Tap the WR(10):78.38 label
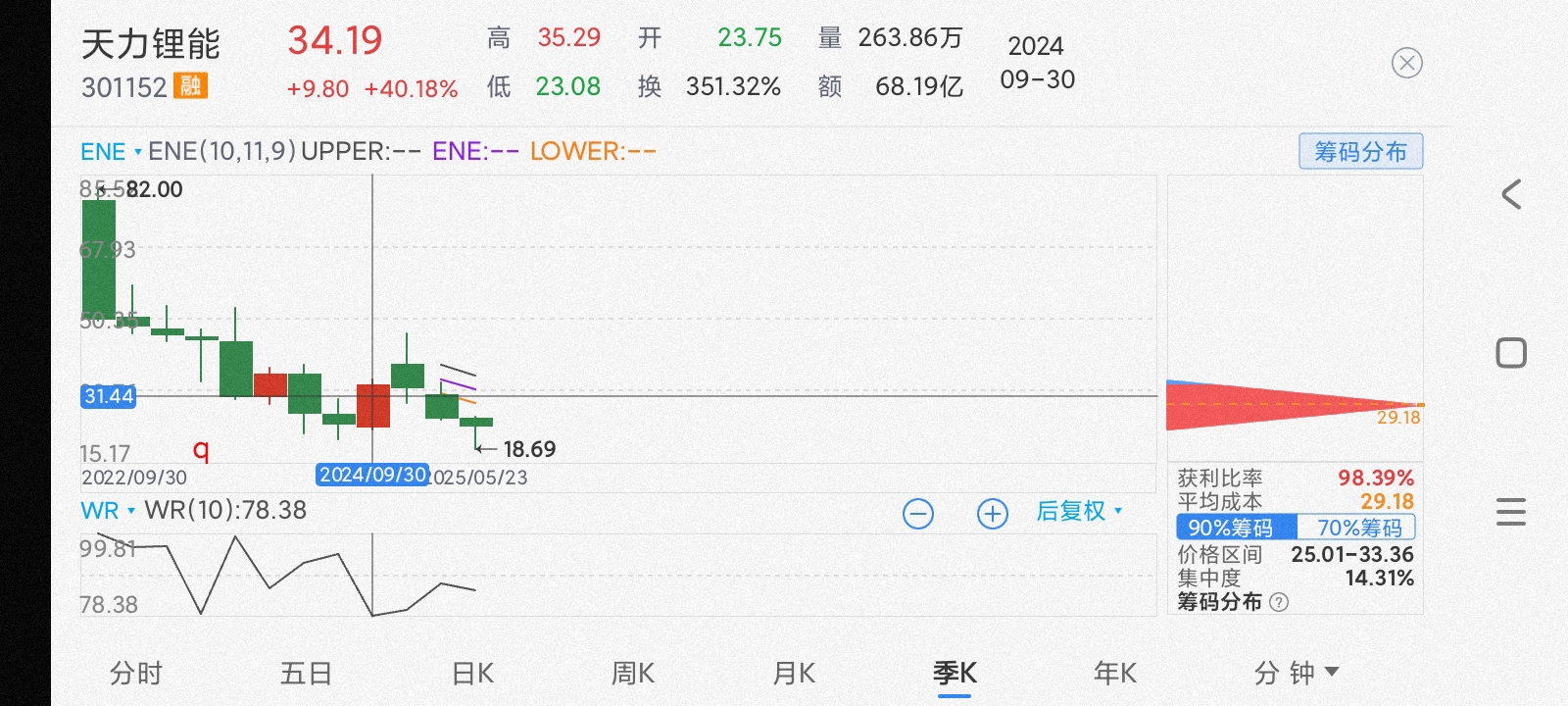The height and width of the screenshot is (706, 1568). [225, 511]
